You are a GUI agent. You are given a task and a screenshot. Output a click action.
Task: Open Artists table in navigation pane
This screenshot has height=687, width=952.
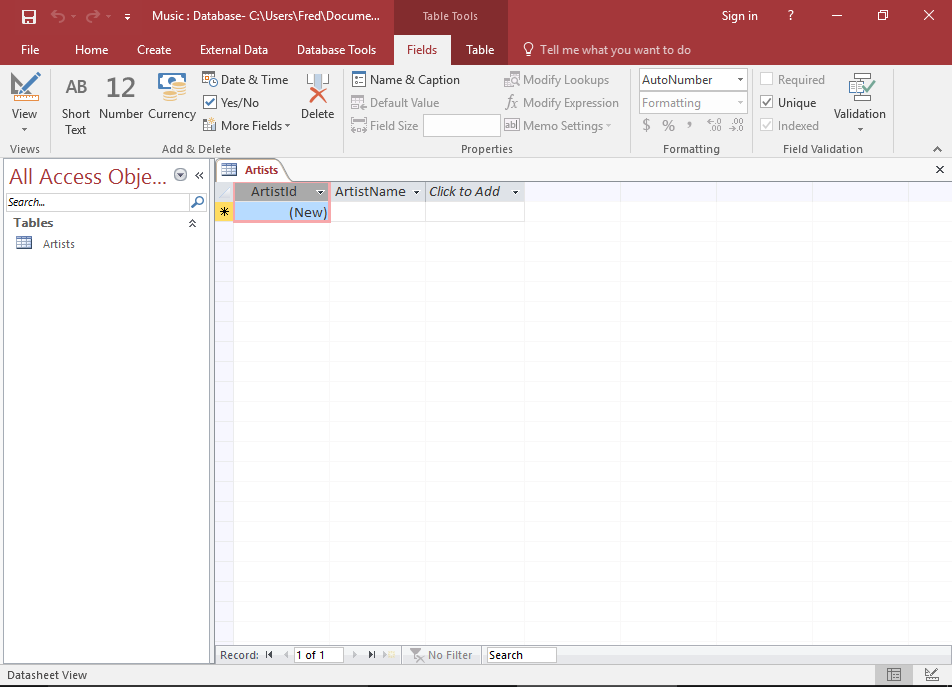pyautogui.click(x=59, y=244)
